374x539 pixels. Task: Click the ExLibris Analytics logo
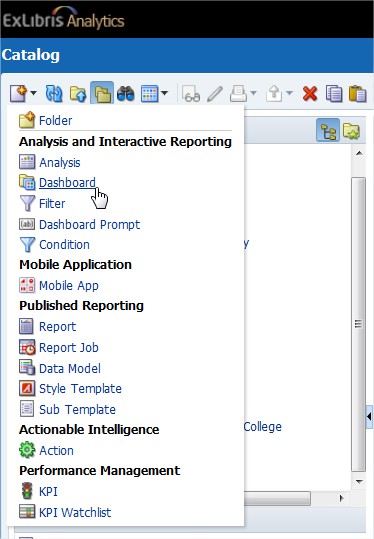click(63, 19)
